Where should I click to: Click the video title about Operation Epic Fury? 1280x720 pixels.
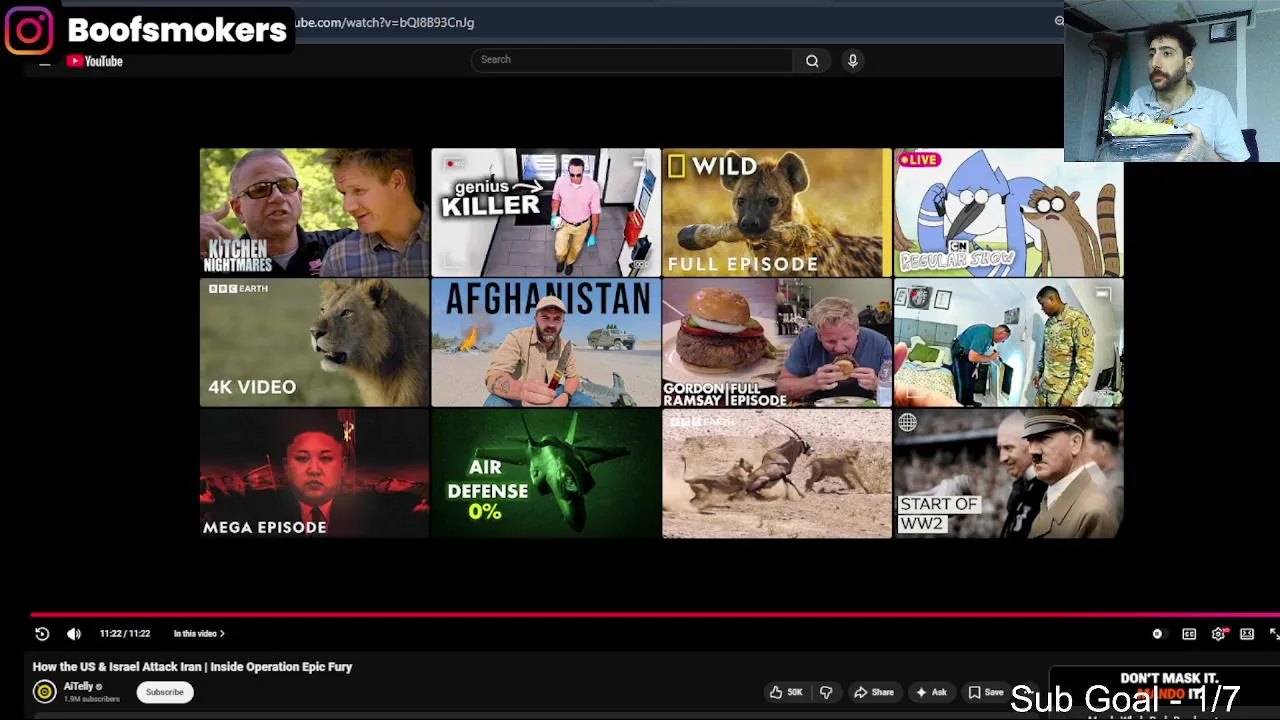pos(192,667)
